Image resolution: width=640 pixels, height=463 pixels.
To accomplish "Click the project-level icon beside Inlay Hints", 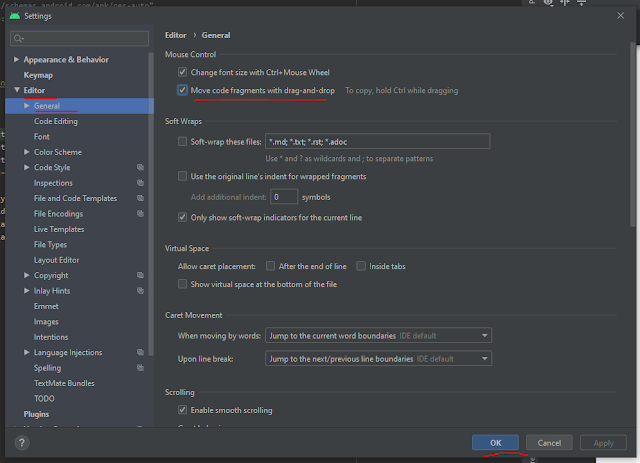I will (141, 291).
